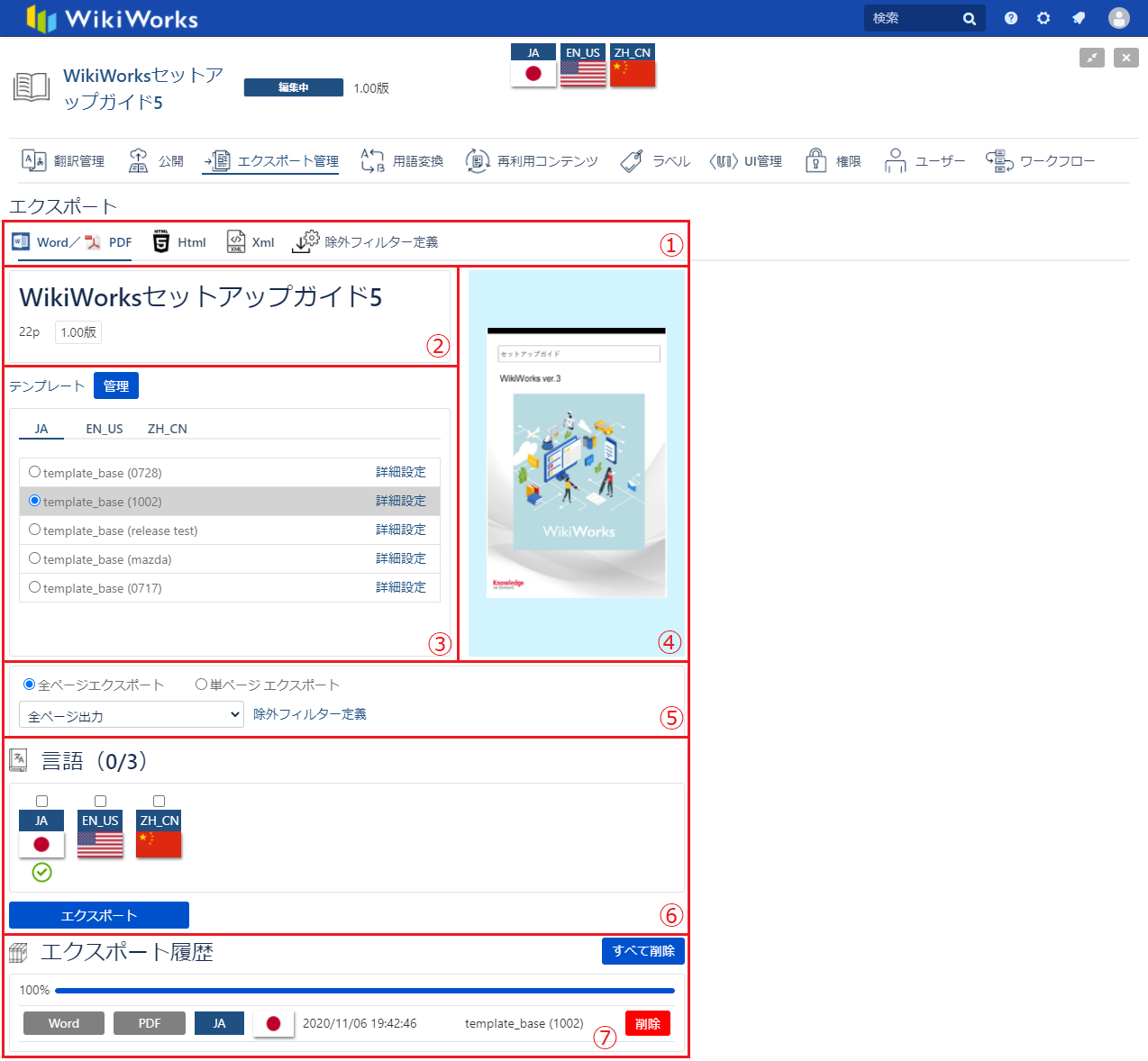1148x1061 pixels.
Task: Click the help question mark icon
Action: pos(1011,18)
